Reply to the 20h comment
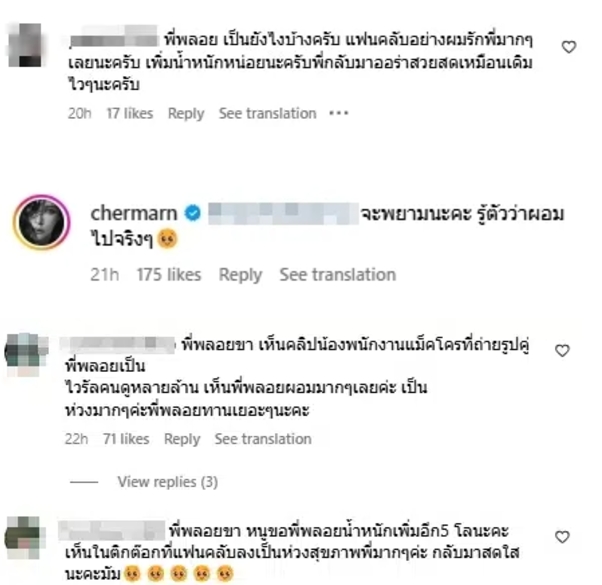Viewport: 602px width, 585px height. tap(186, 114)
